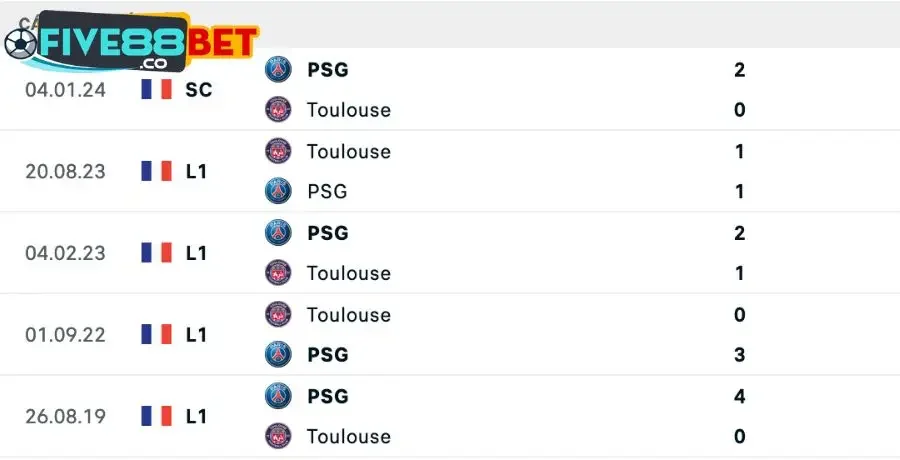Click Toulouse crest in the 01.09.22 match
Image resolution: width=900 pixels, height=460 pixels.
pyautogui.click(x=278, y=315)
